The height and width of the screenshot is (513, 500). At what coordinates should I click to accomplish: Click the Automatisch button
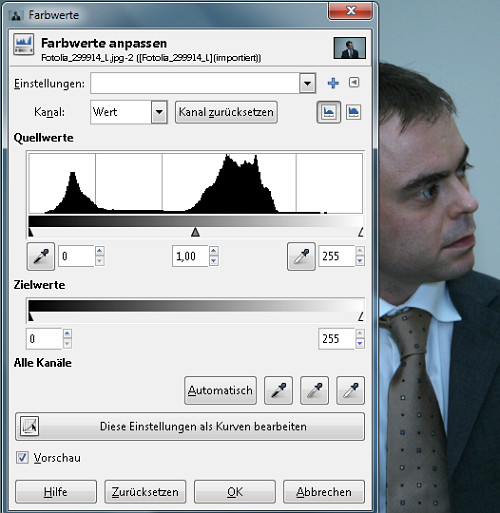[x=220, y=390]
